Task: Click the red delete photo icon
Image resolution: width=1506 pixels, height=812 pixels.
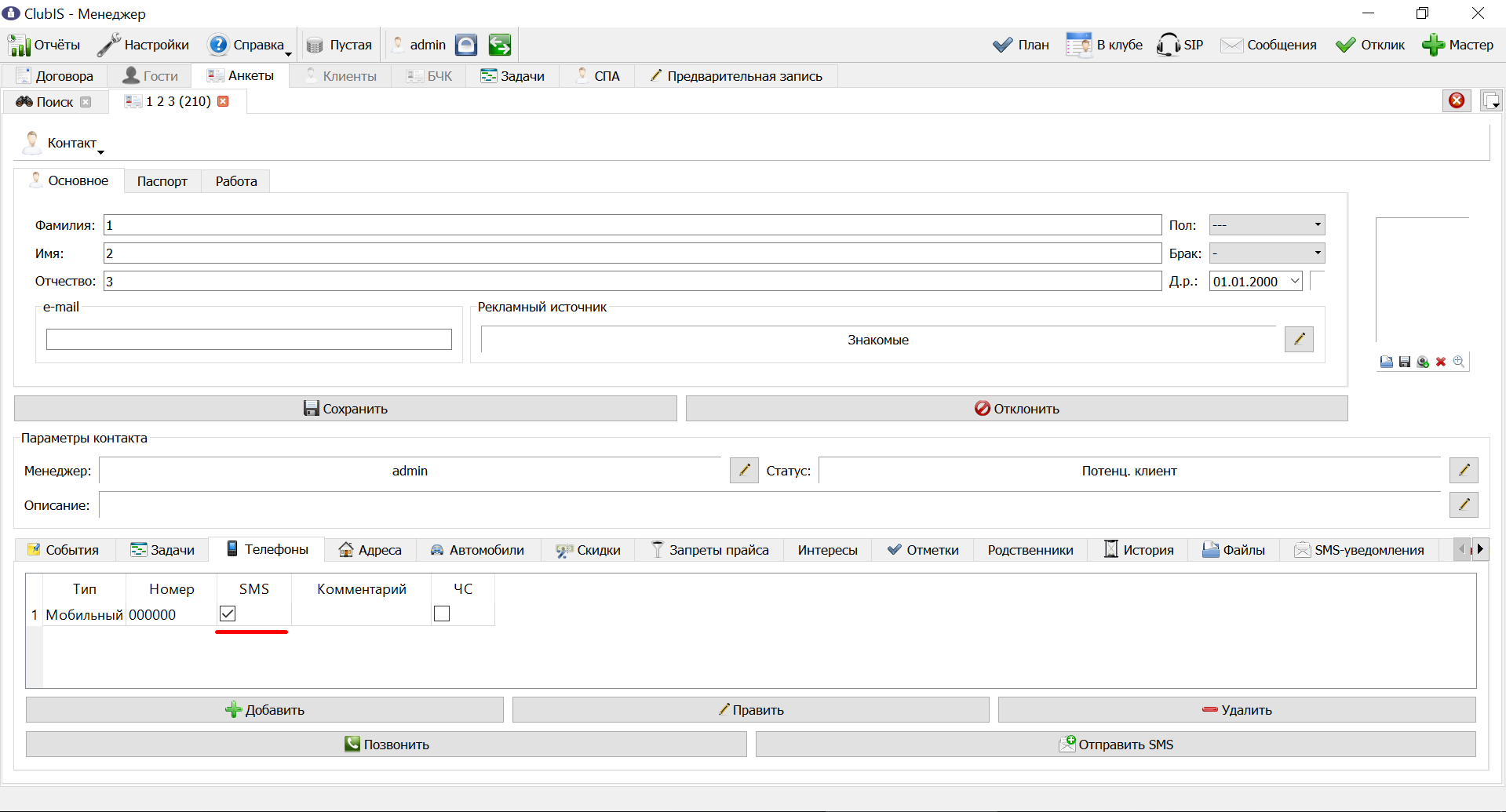Action: tap(1441, 362)
